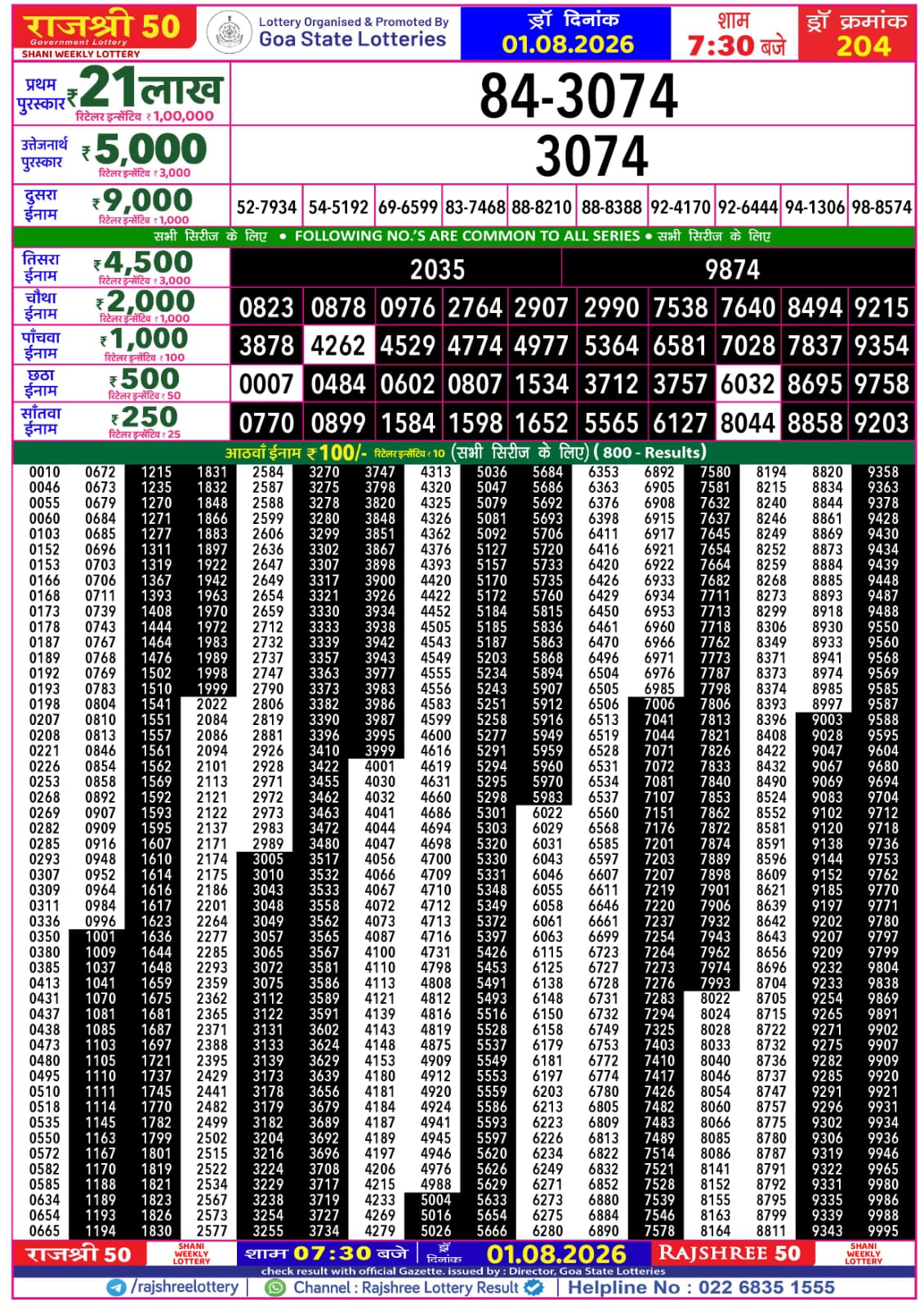Click the Rajshree 50 logo in header

[x=104, y=30]
